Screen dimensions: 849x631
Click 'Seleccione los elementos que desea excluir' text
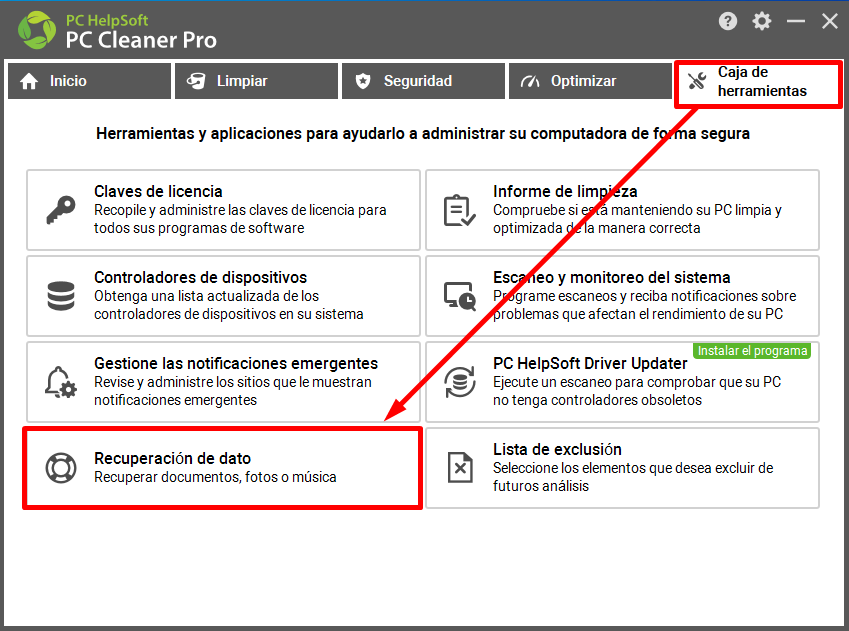point(633,477)
